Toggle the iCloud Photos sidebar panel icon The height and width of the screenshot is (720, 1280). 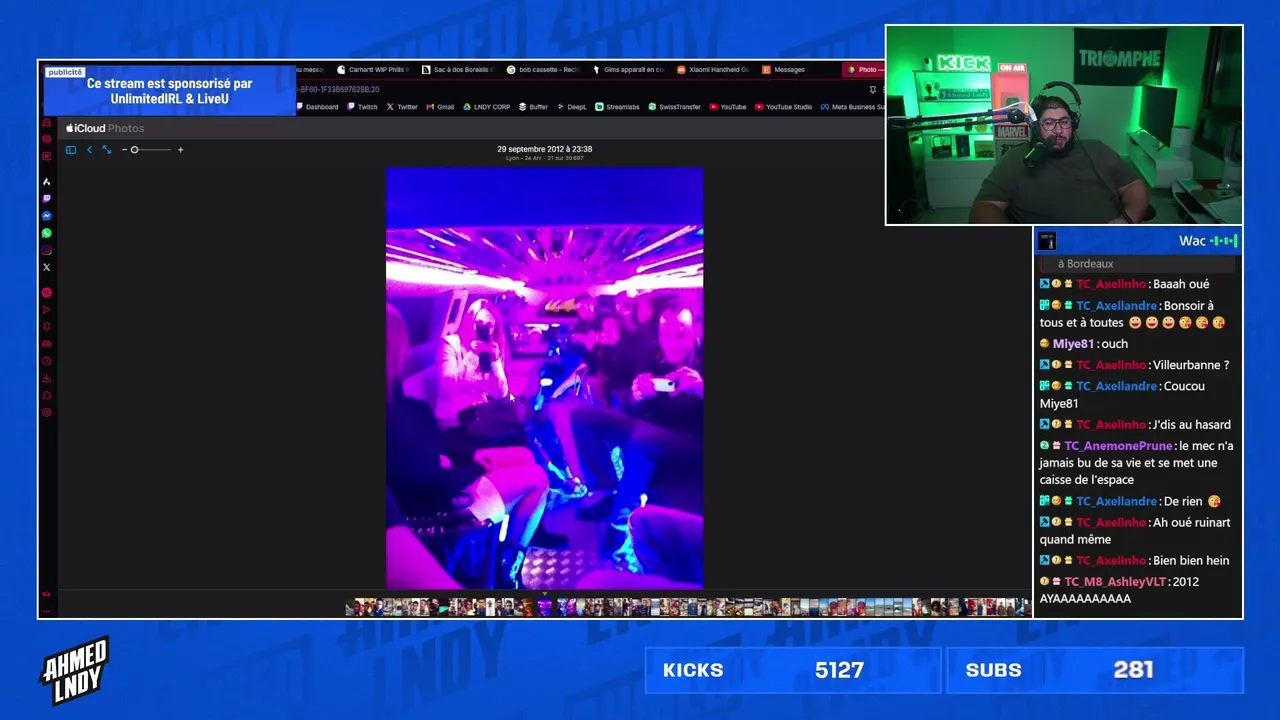pyautogui.click(x=71, y=150)
